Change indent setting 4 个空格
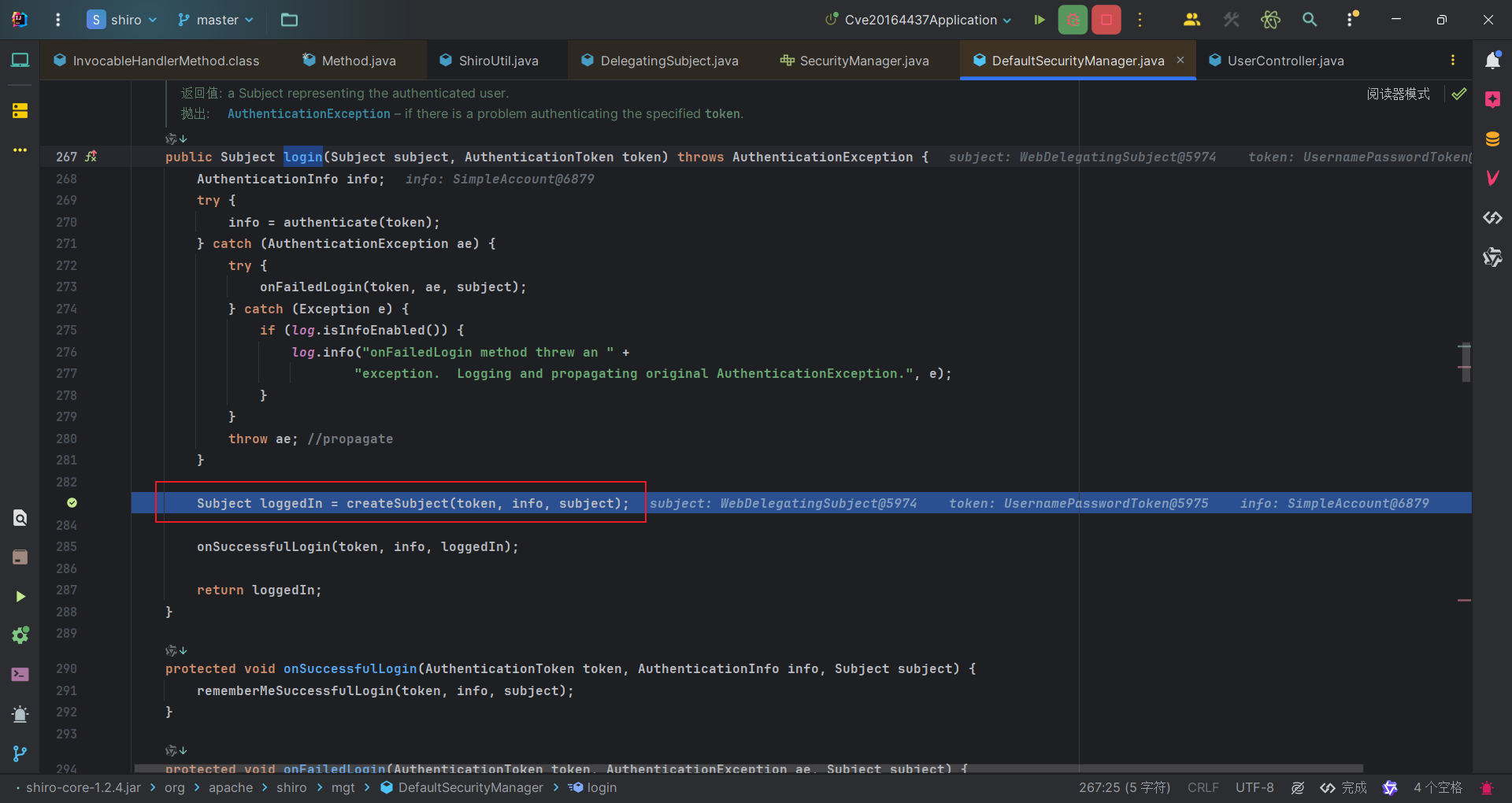1512x803 pixels. (x=1437, y=787)
